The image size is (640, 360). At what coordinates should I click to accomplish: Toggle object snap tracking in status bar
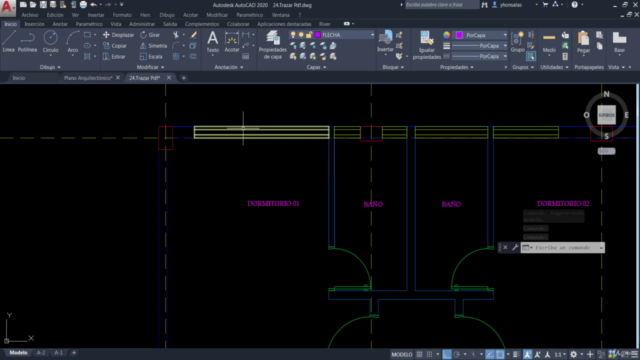pyautogui.click(x=490, y=354)
